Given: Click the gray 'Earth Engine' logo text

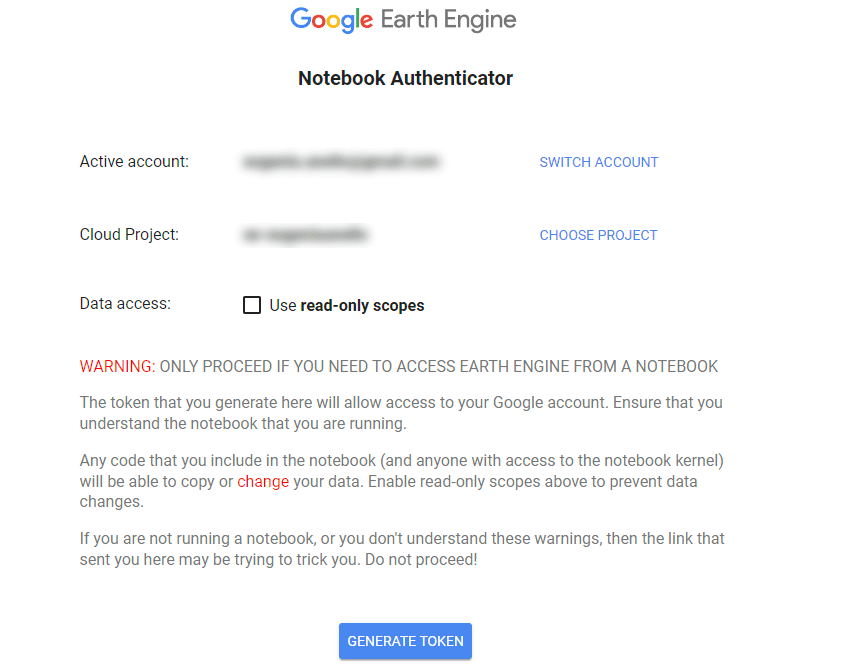Looking at the screenshot, I should (x=448, y=20).
